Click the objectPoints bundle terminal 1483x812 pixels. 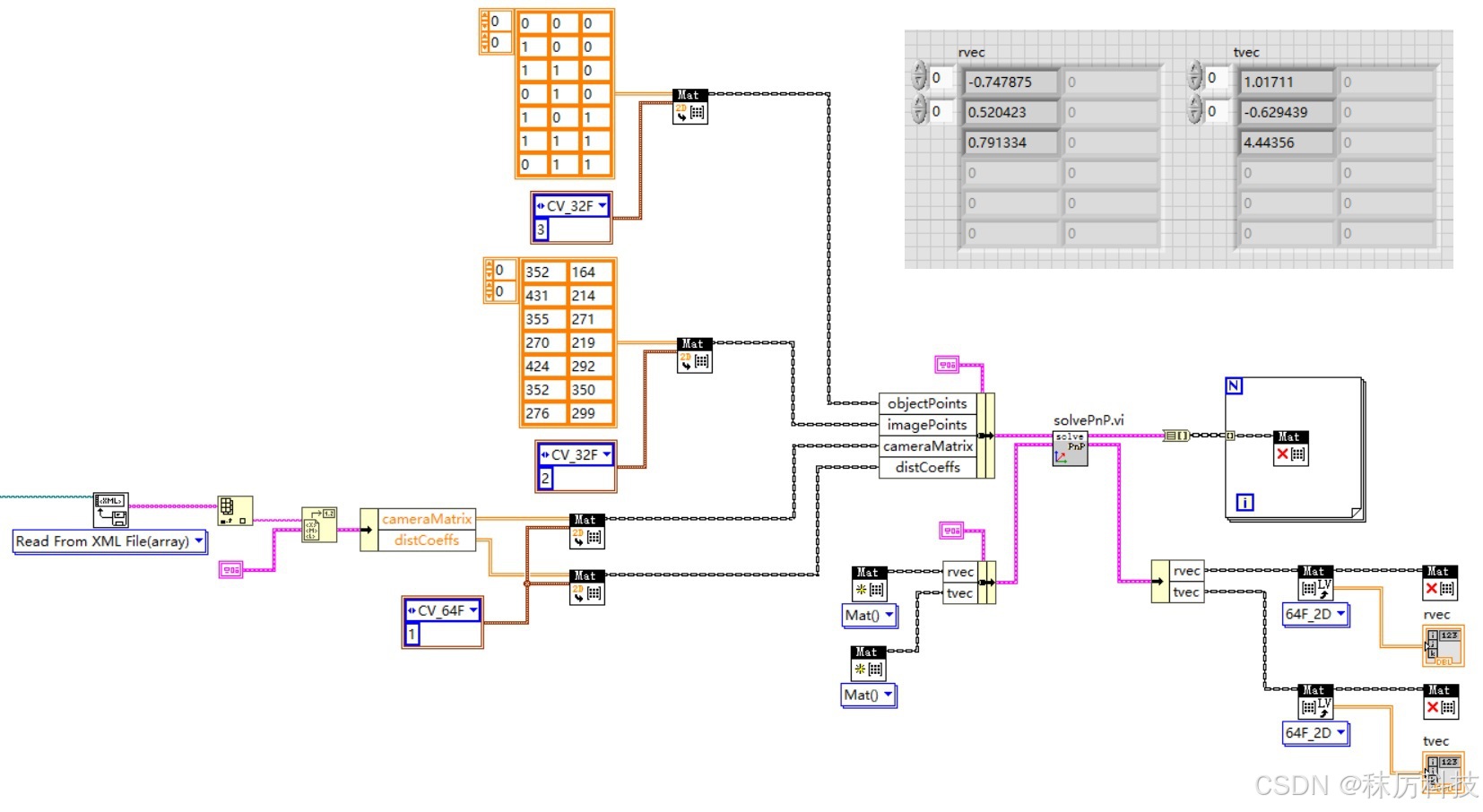tap(927, 403)
